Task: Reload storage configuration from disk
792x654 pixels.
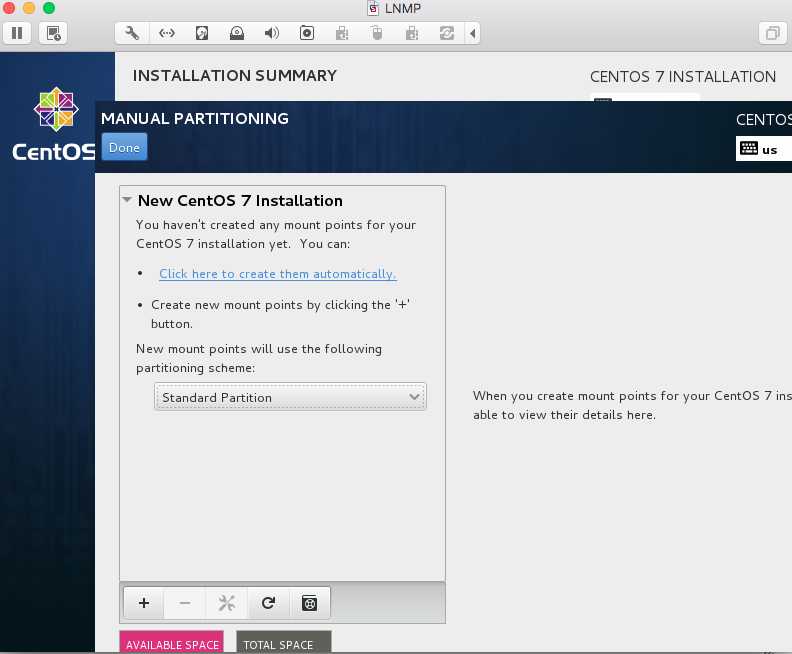Action: [x=268, y=602]
